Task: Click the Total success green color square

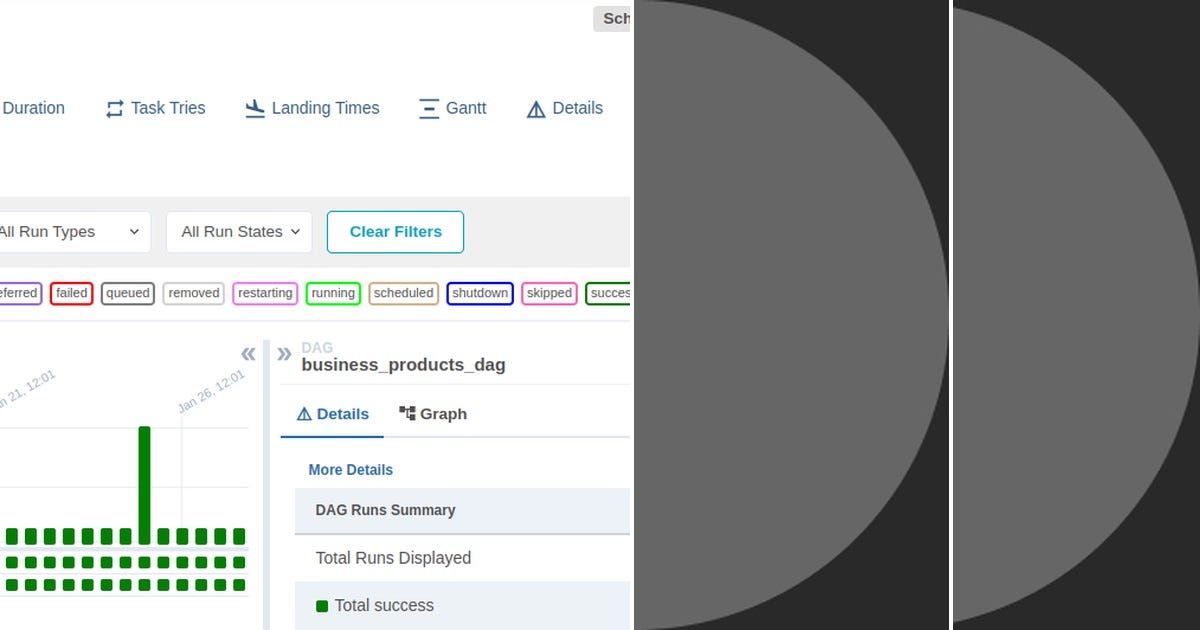Action: pos(321,605)
